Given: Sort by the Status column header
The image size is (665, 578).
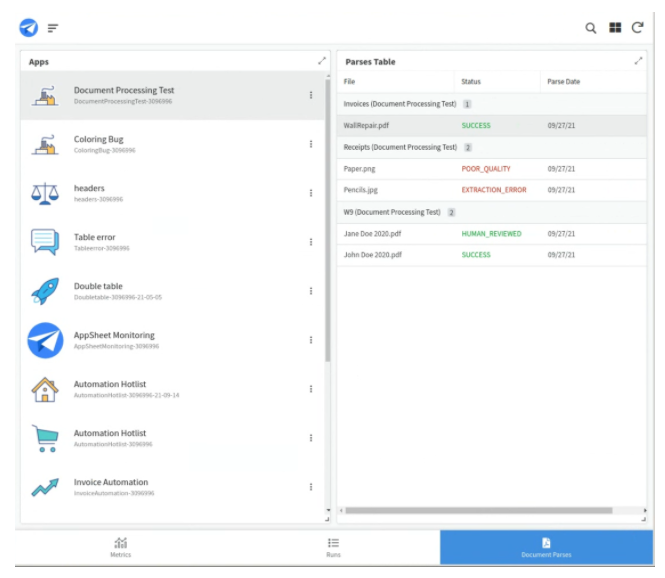Looking at the screenshot, I should pos(471,81).
